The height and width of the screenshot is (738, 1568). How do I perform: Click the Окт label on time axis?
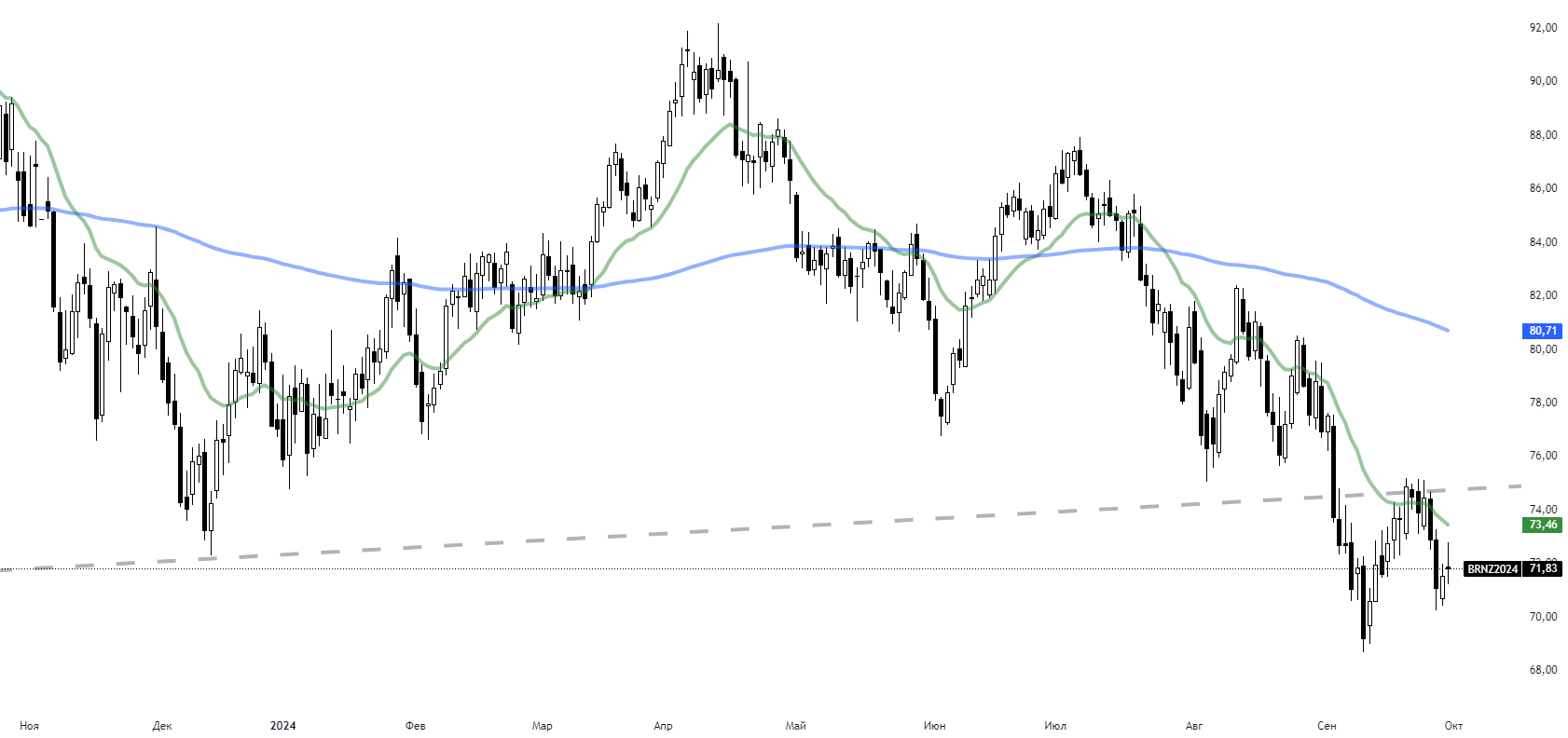pos(1452,726)
